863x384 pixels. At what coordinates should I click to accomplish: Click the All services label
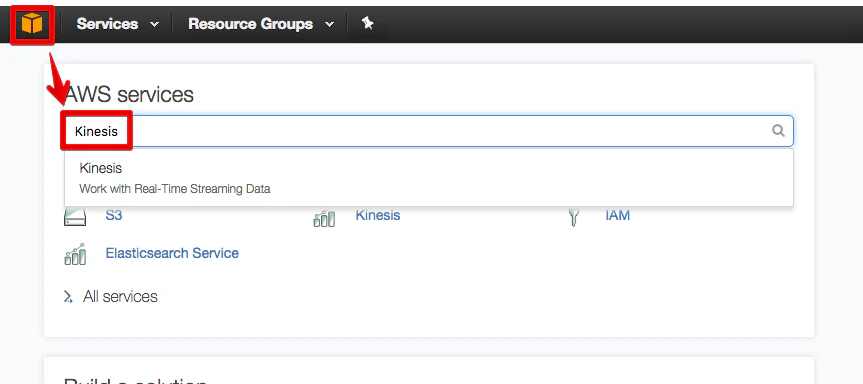click(x=120, y=297)
